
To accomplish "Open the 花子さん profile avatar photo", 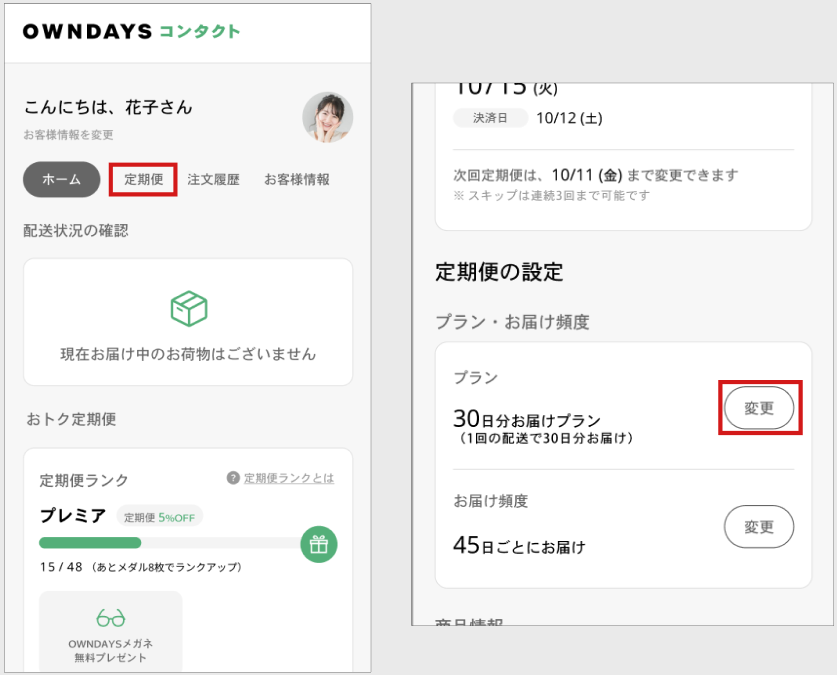I will 328,117.
